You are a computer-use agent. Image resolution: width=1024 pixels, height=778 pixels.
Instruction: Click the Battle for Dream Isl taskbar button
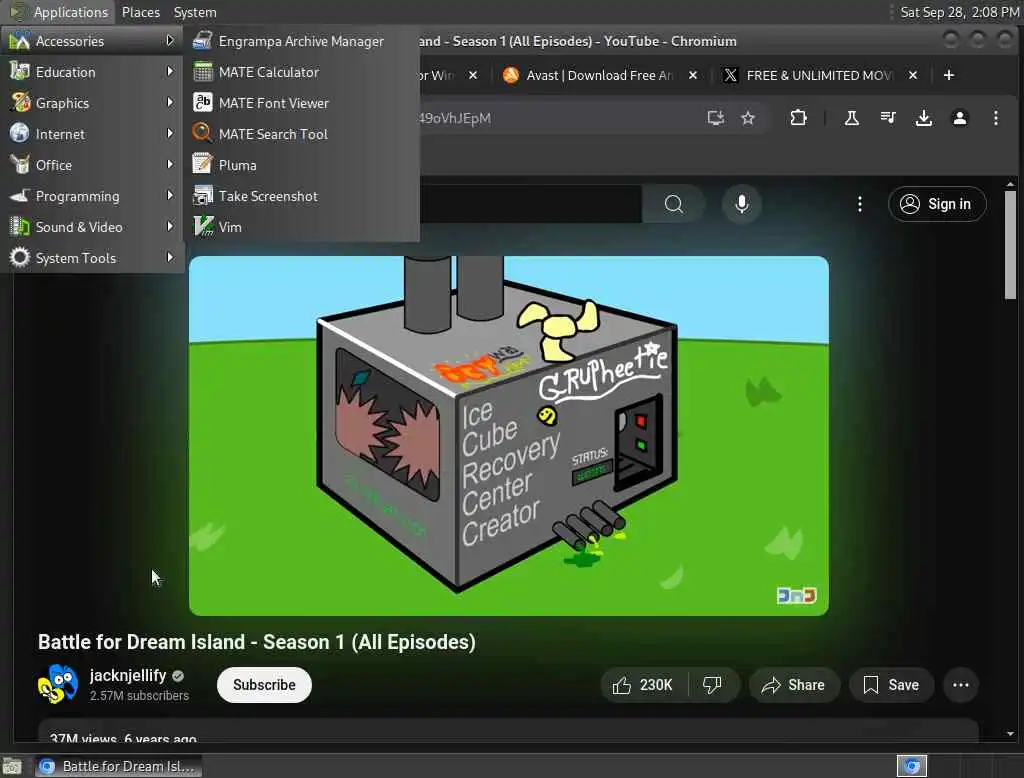119,766
